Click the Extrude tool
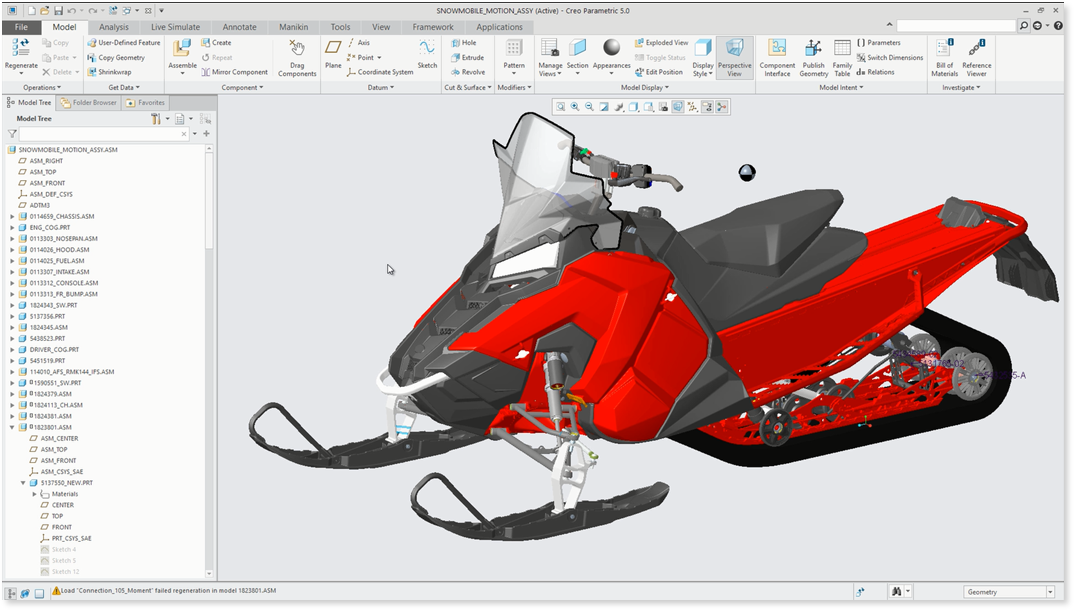The width and height of the screenshot is (1074, 610). (x=467, y=58)
